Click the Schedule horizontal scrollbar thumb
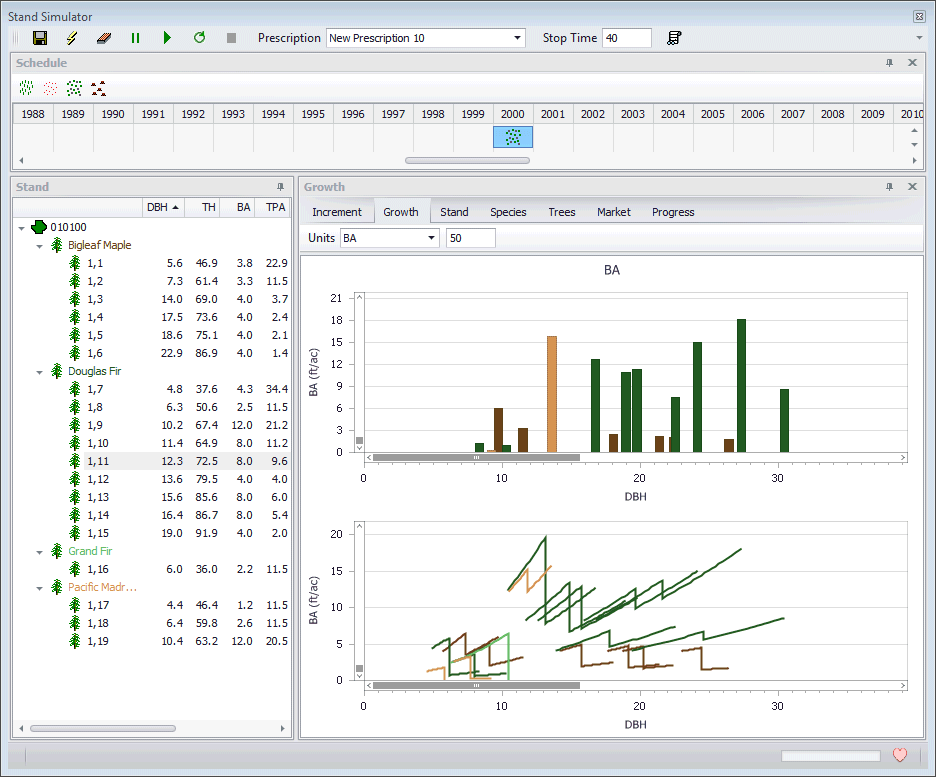Viewport: 936px width, 777px height. [467, 161]
